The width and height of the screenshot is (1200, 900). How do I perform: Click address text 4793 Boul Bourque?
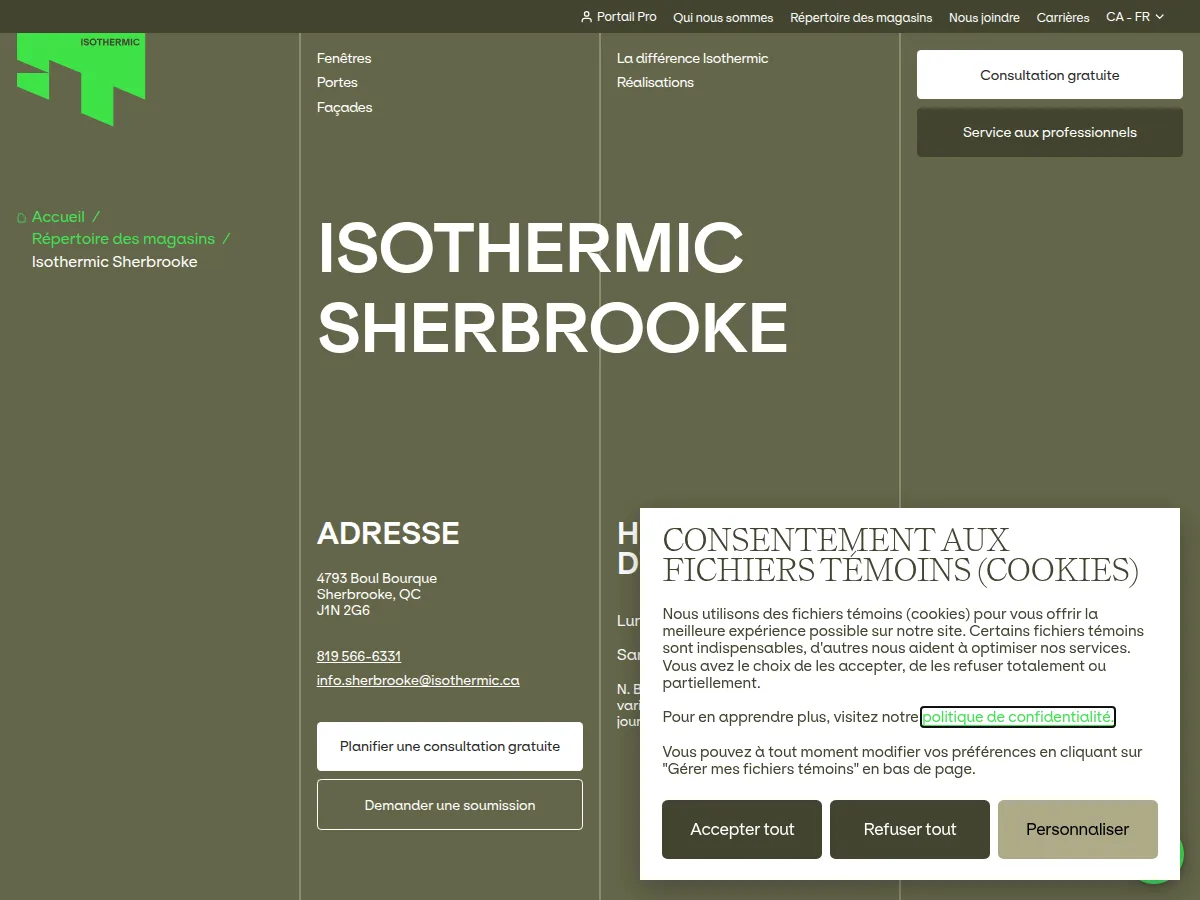coord(377,578)
